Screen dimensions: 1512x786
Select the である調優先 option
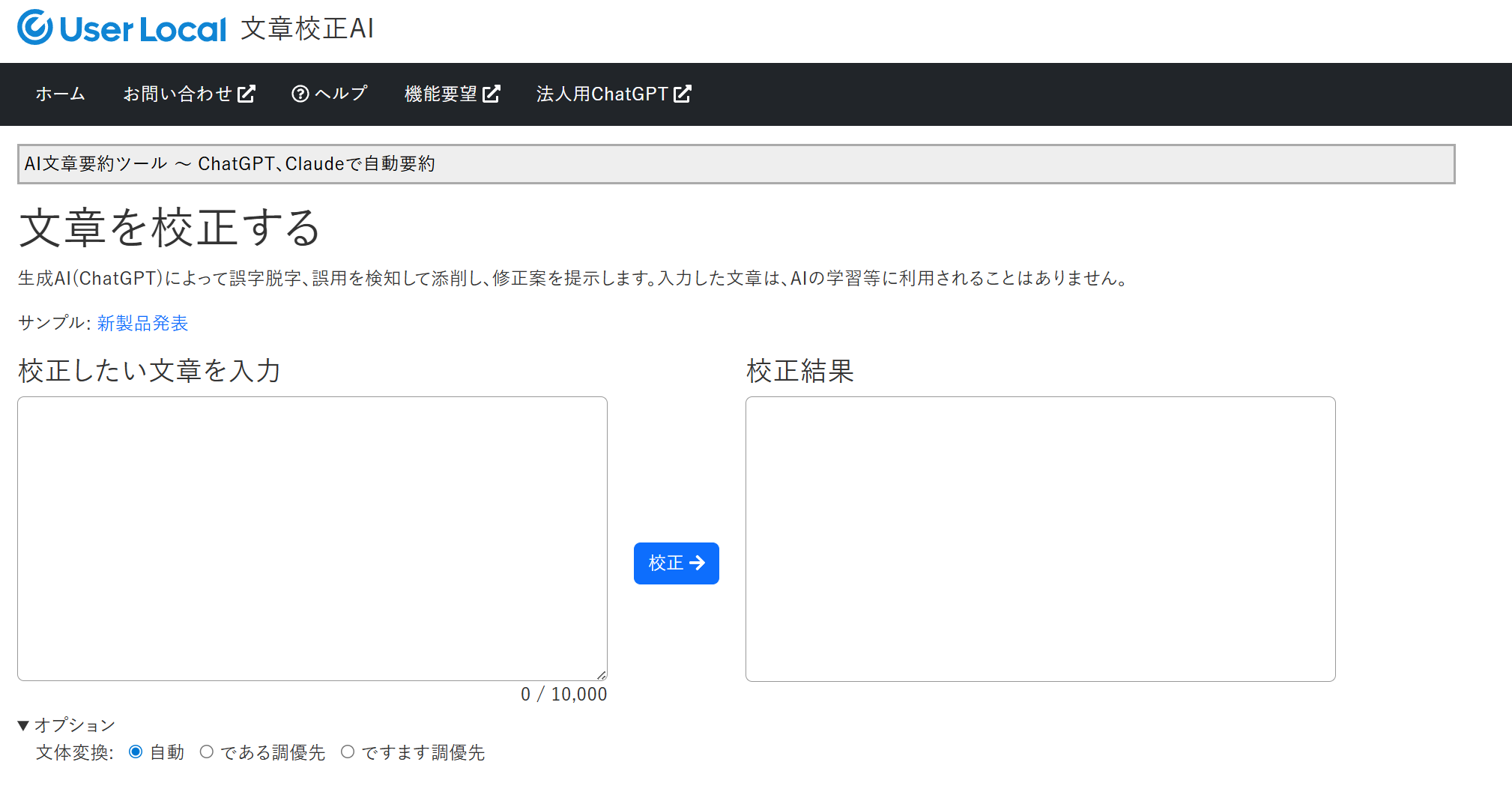[208, 752]
